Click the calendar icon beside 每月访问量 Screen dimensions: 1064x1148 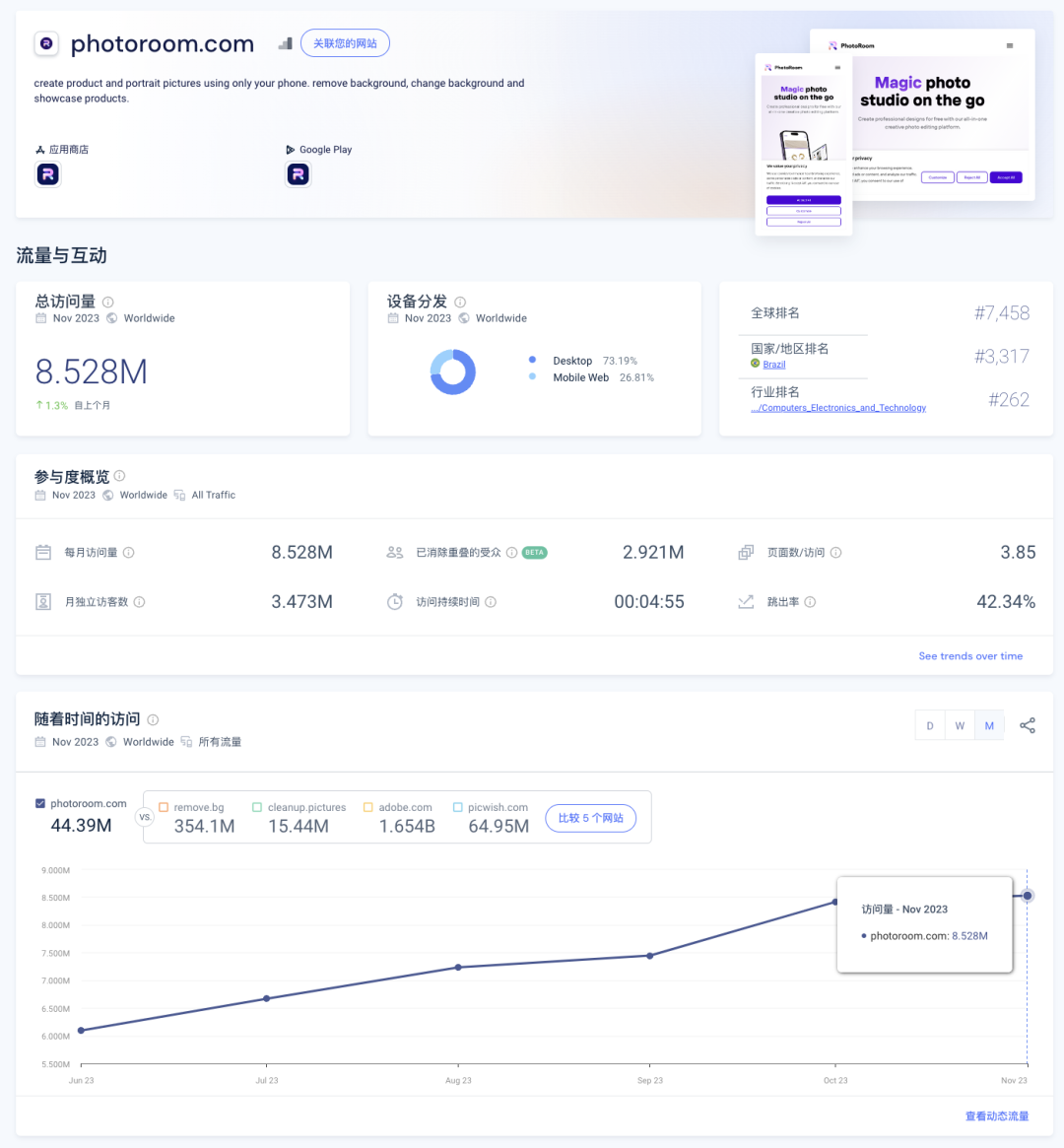43,552
